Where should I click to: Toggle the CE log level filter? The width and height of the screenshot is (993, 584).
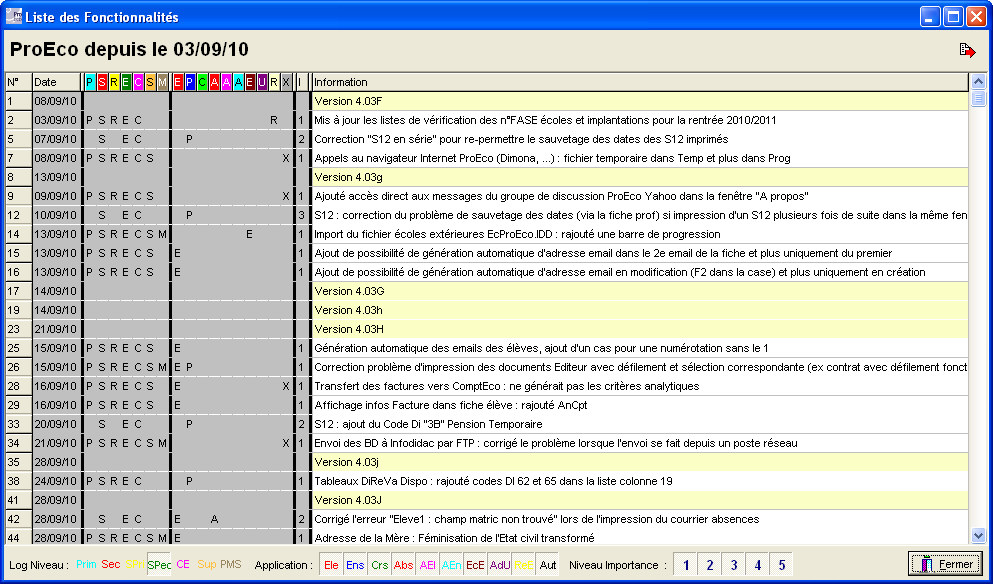[x=183, y=564]
